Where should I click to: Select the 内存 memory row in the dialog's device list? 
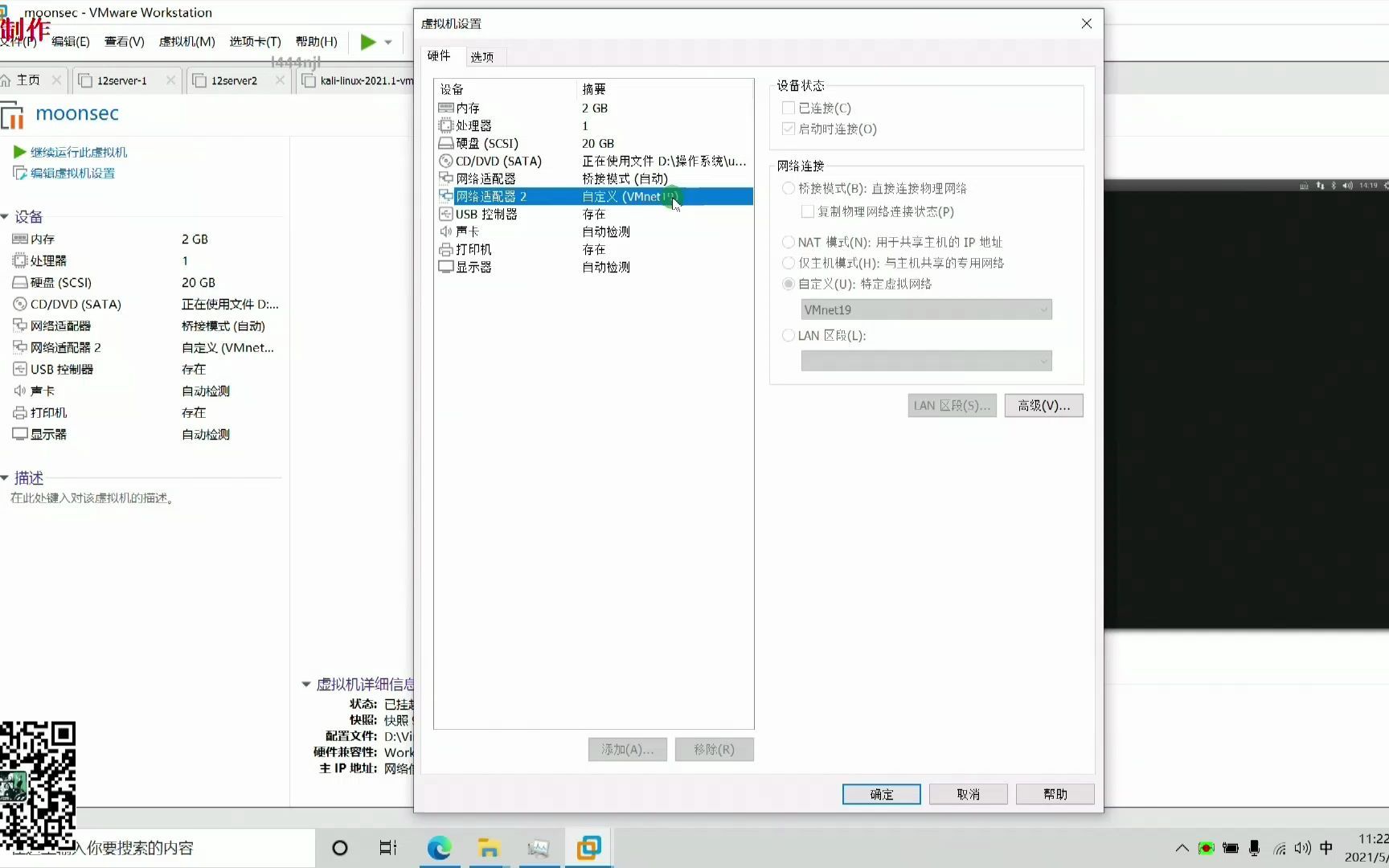(593, 108)
